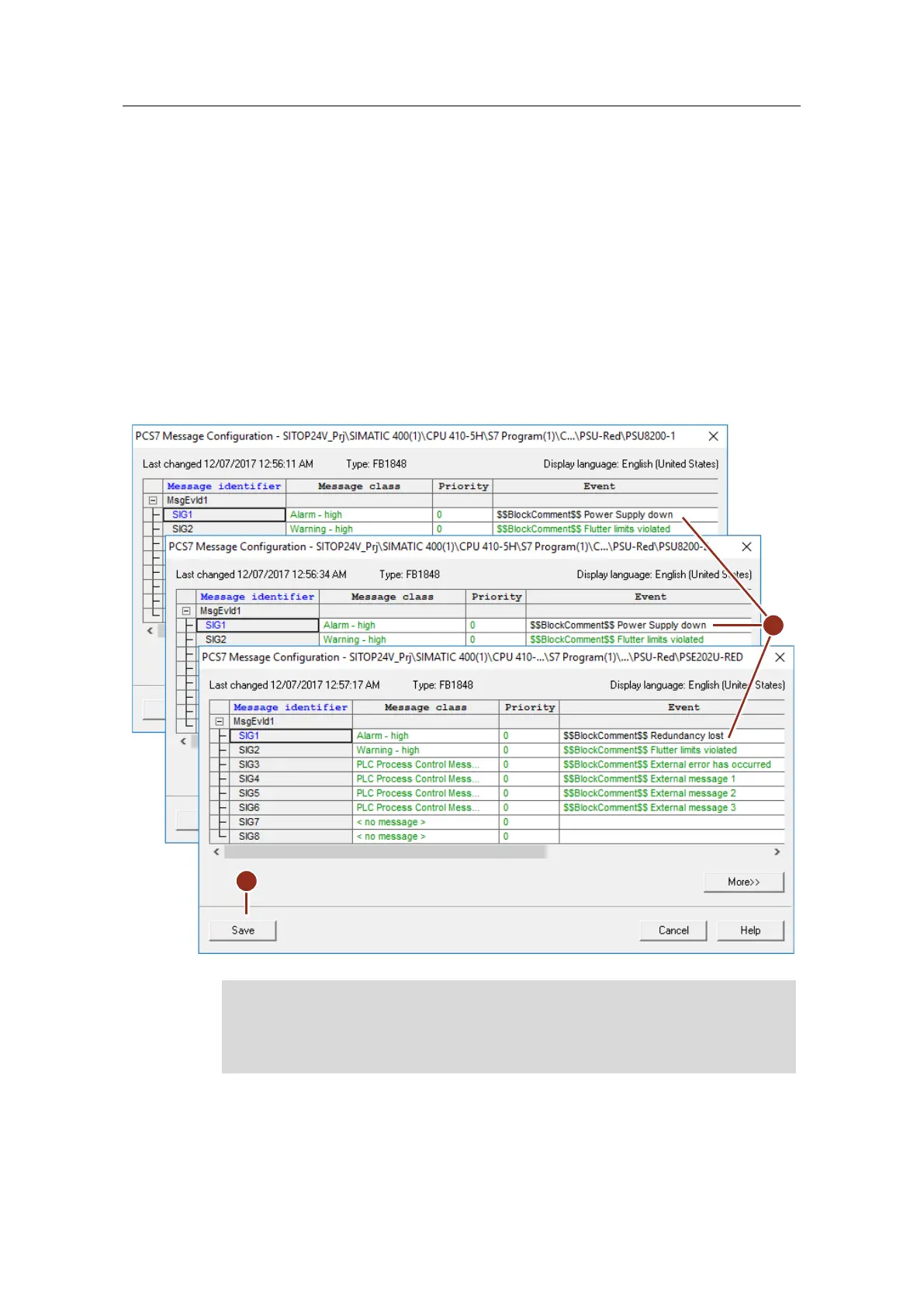This screenshot has height=1307, width=924.
Task: Click left scroll arrow in PSE202U-RED window
Action: click(x=217, y=852)
